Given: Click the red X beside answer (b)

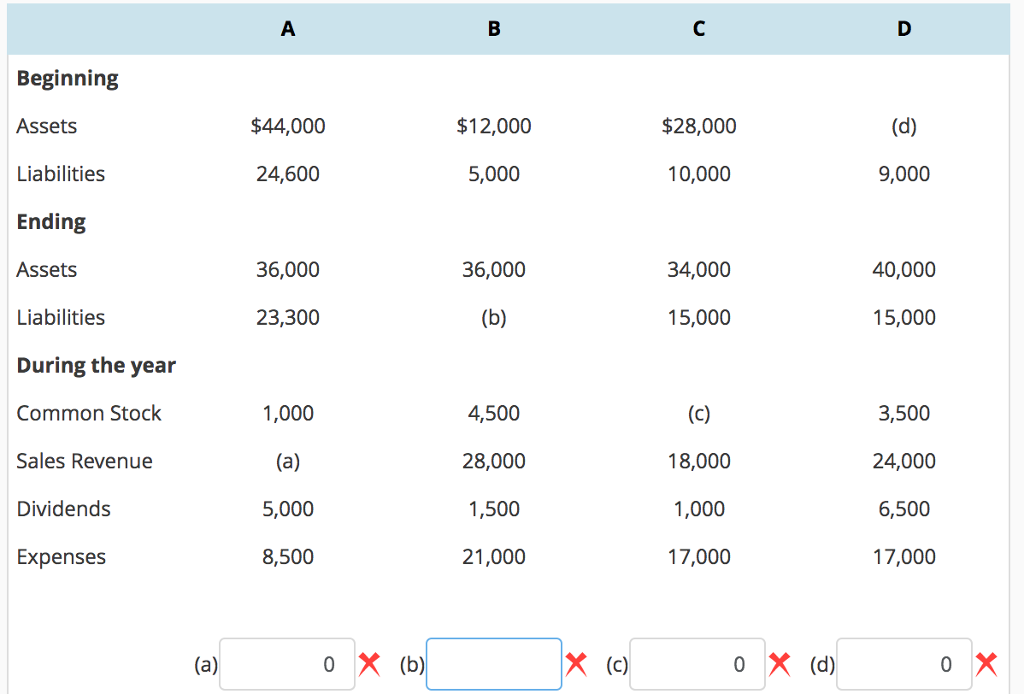Looking at the screenshot, I should coord(576,663).
